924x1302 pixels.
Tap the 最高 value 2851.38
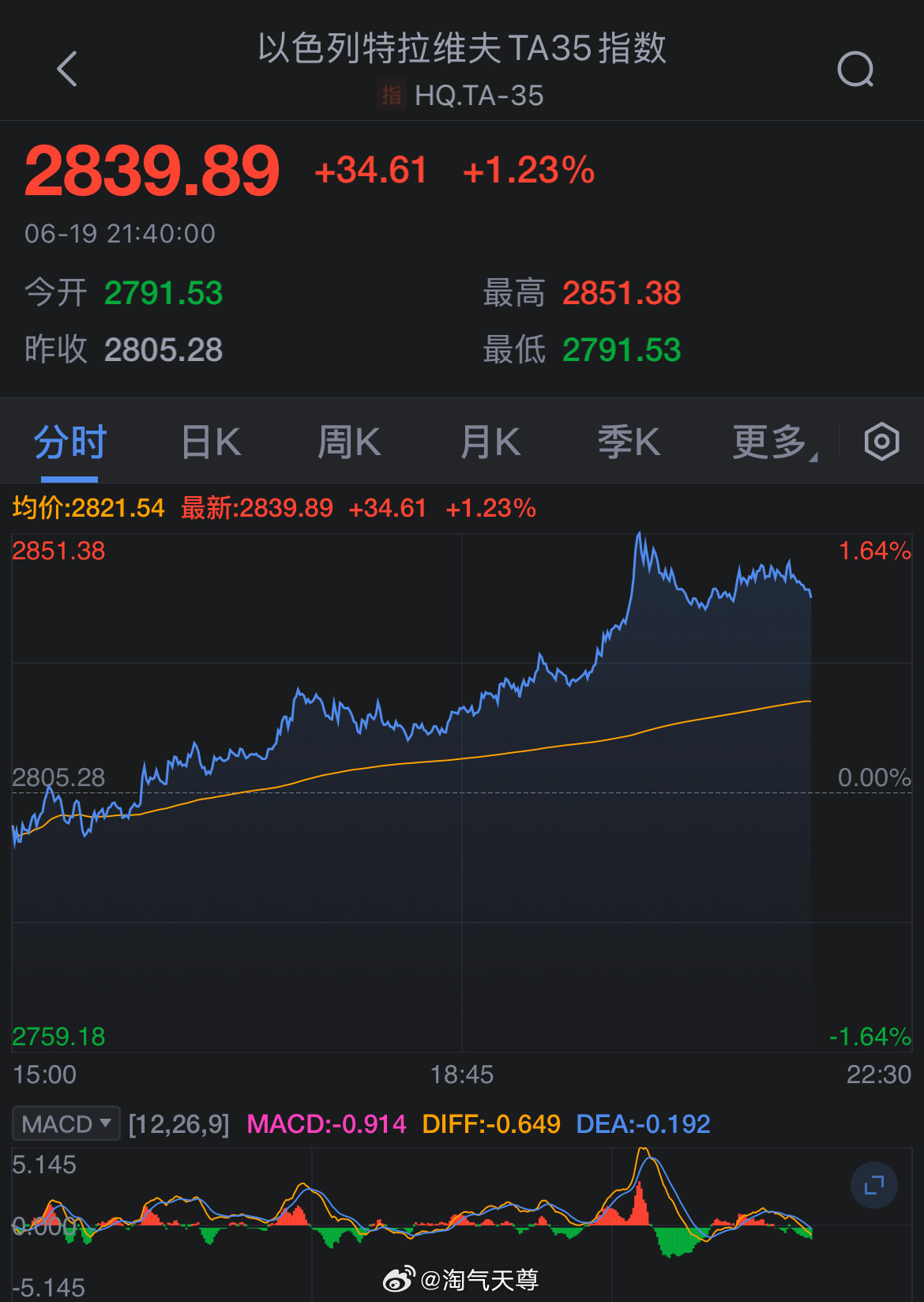coord(622,293)
